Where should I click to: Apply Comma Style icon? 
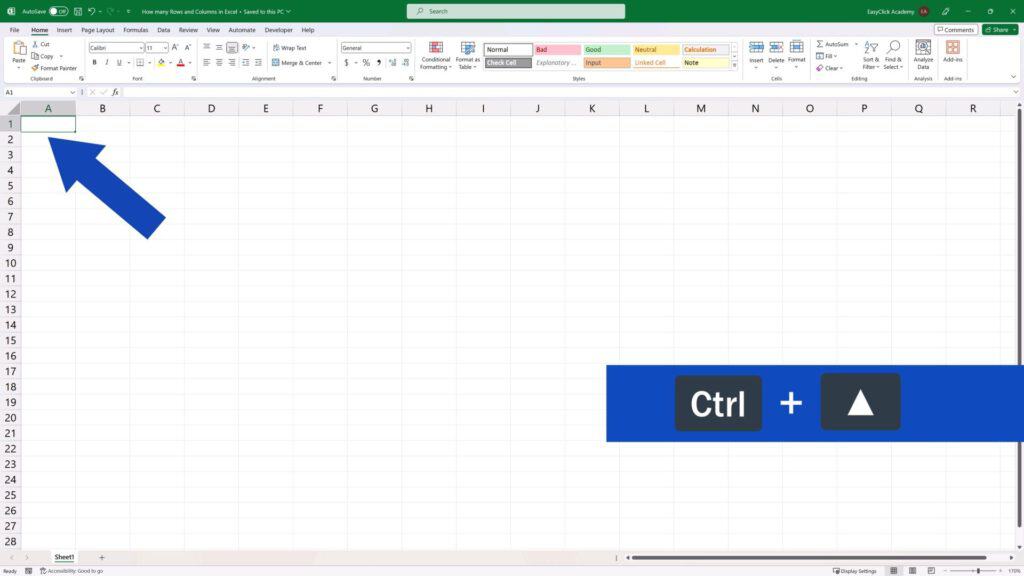(x=379, y=63)
